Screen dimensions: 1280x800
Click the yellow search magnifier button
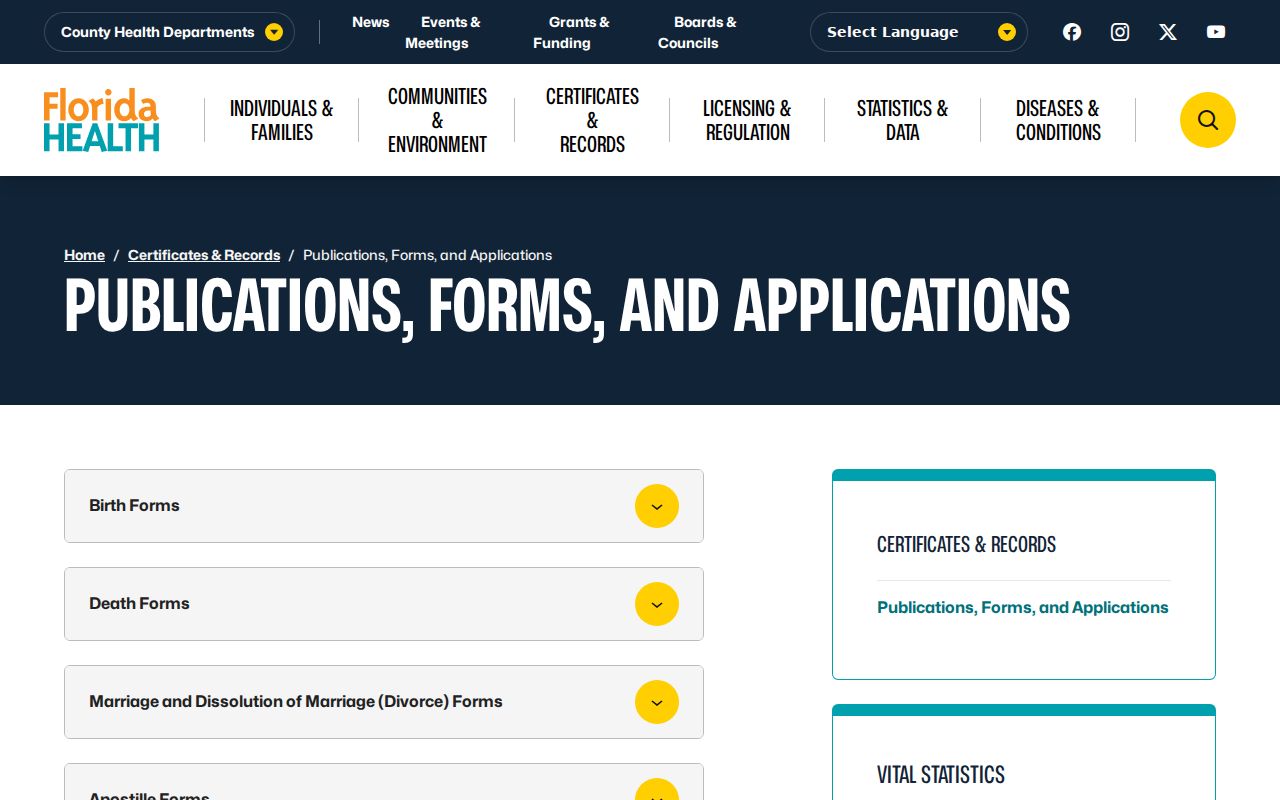pos(1208,120)
